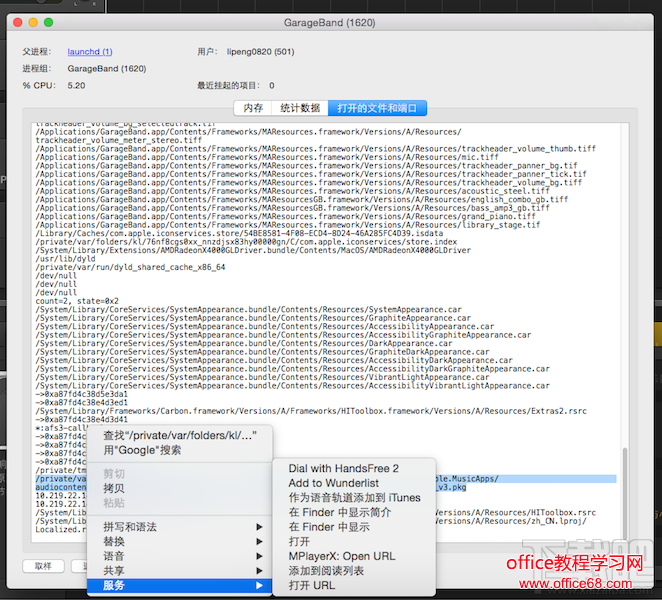
Task: Open the launchd (1) parent process link
Action: click(90, 52)
